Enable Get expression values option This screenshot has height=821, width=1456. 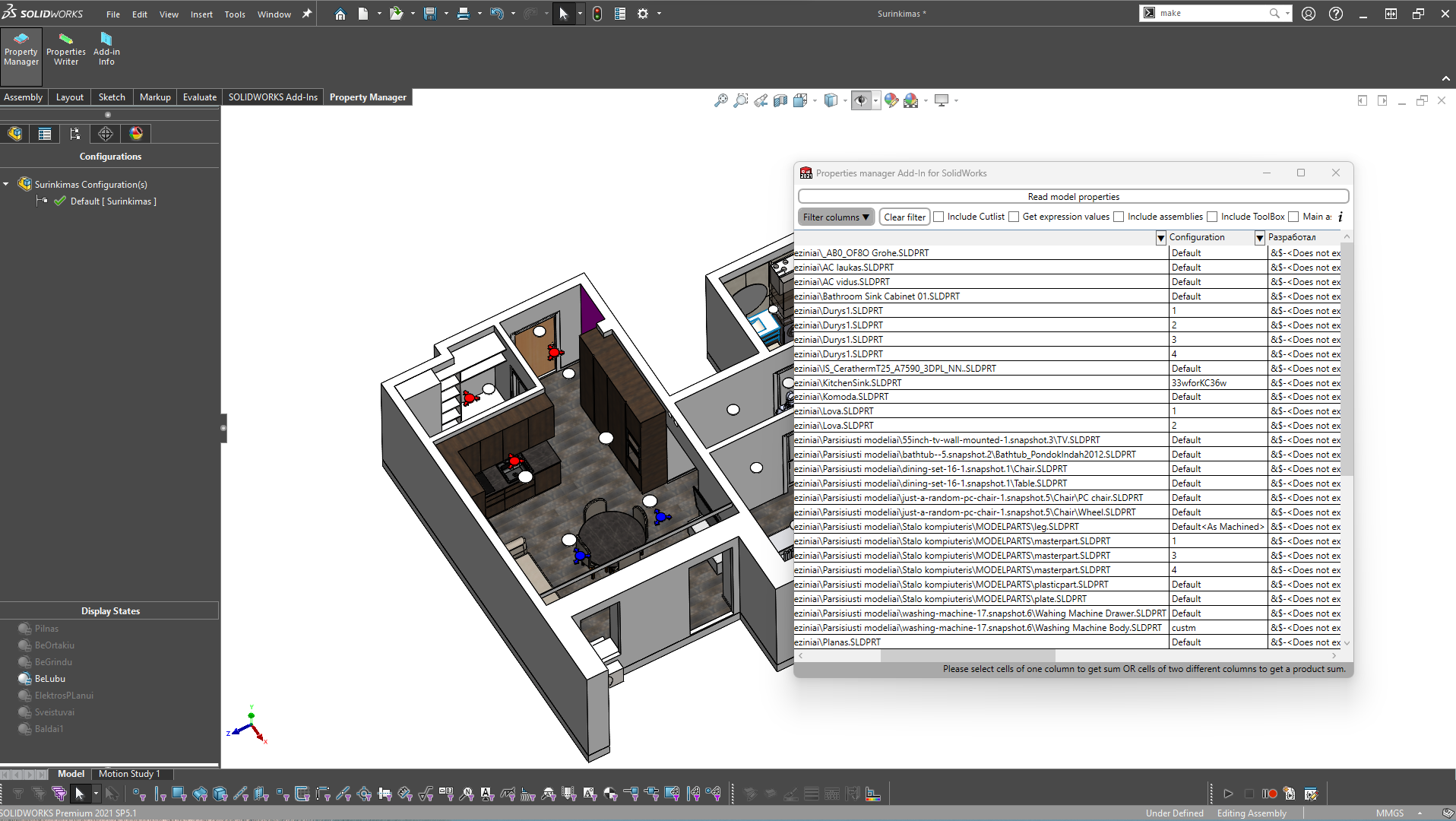click(x=1014, y=217)
